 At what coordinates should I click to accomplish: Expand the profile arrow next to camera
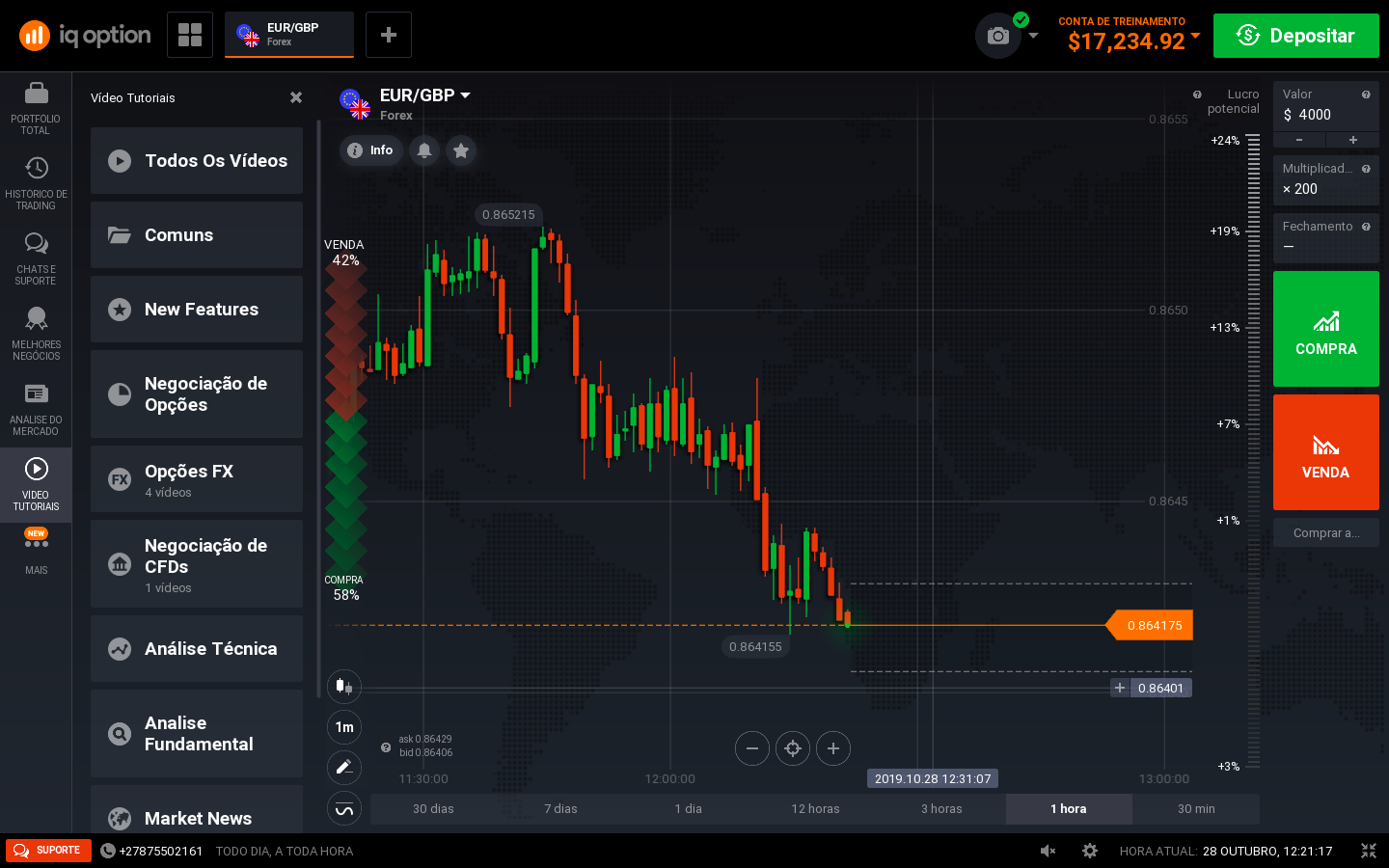(1033, 36)
